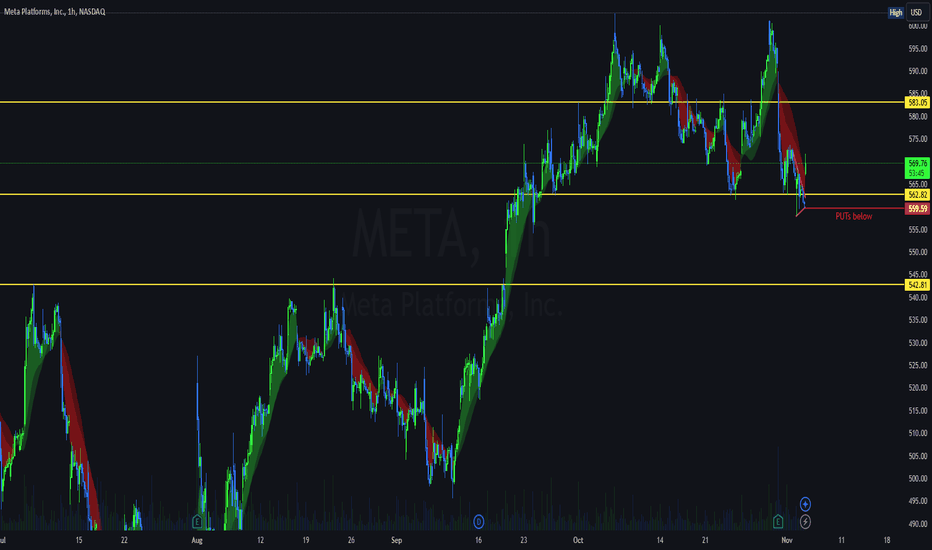Click the blue star event icon

(805, 504)
